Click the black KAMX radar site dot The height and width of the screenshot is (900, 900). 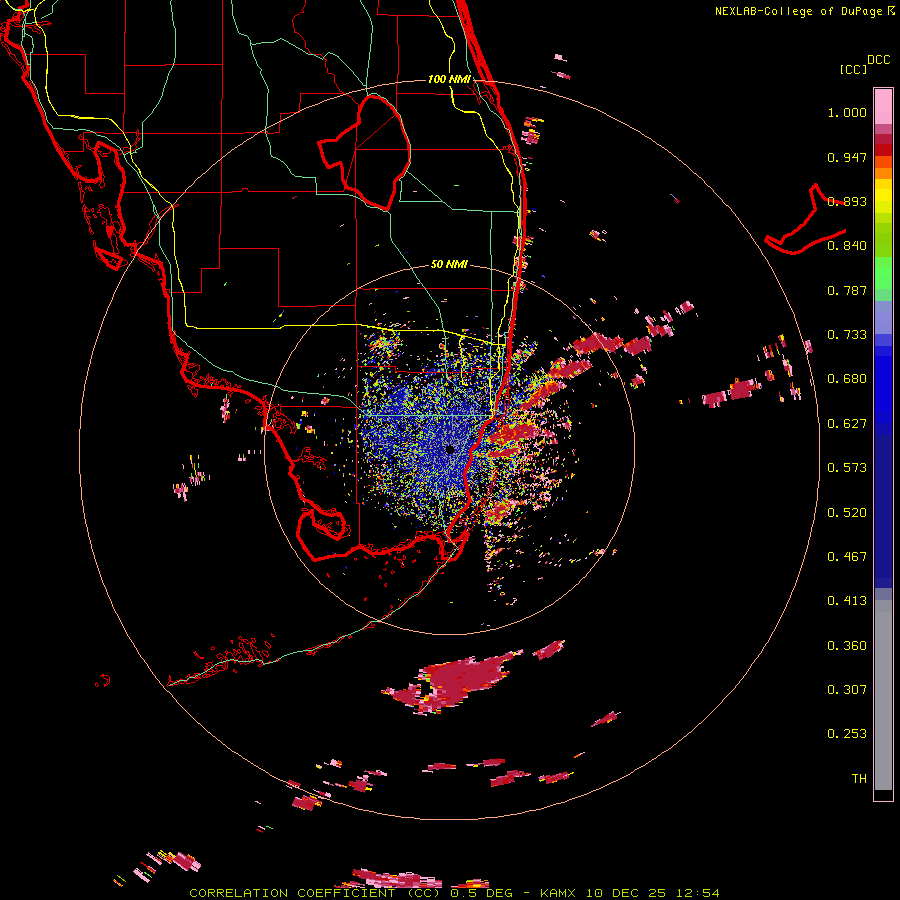450,449
